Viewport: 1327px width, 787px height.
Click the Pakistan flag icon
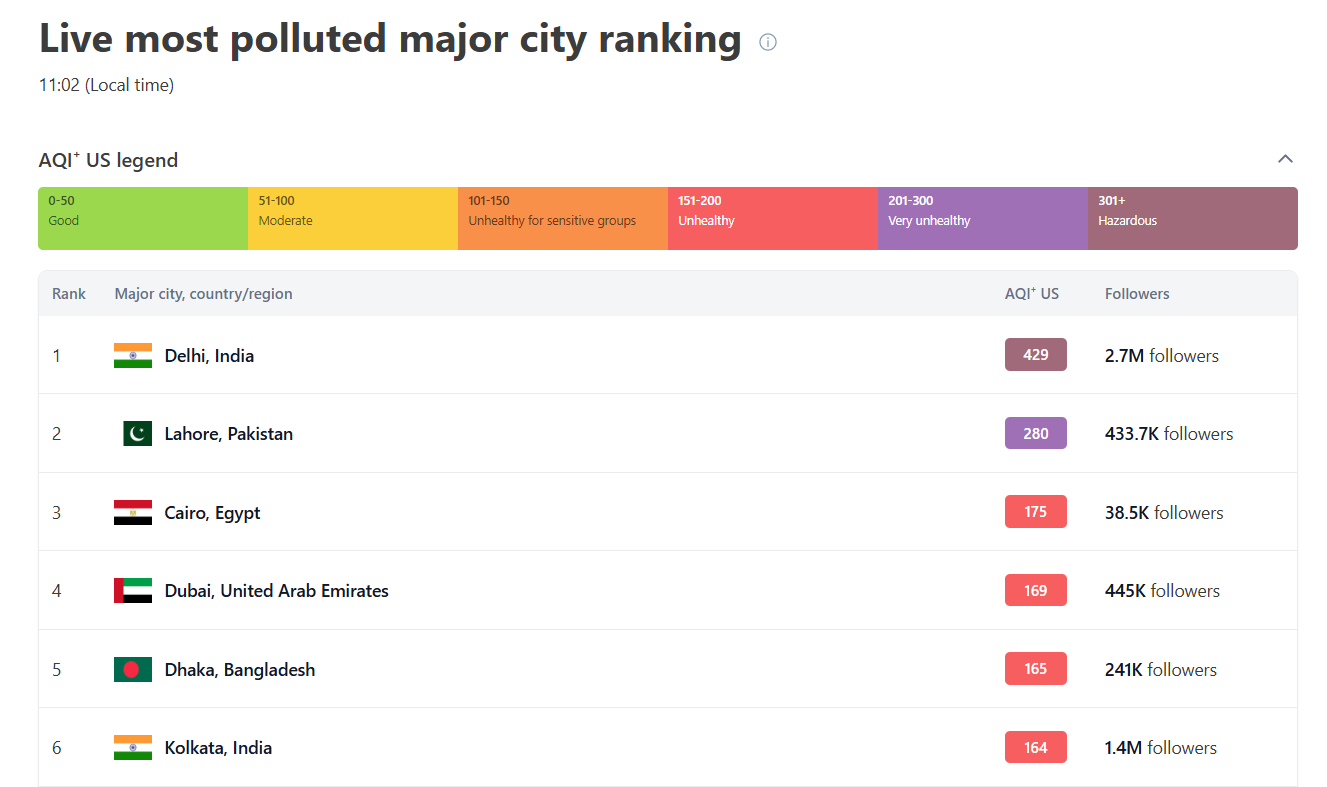click(x=137, y=434)
